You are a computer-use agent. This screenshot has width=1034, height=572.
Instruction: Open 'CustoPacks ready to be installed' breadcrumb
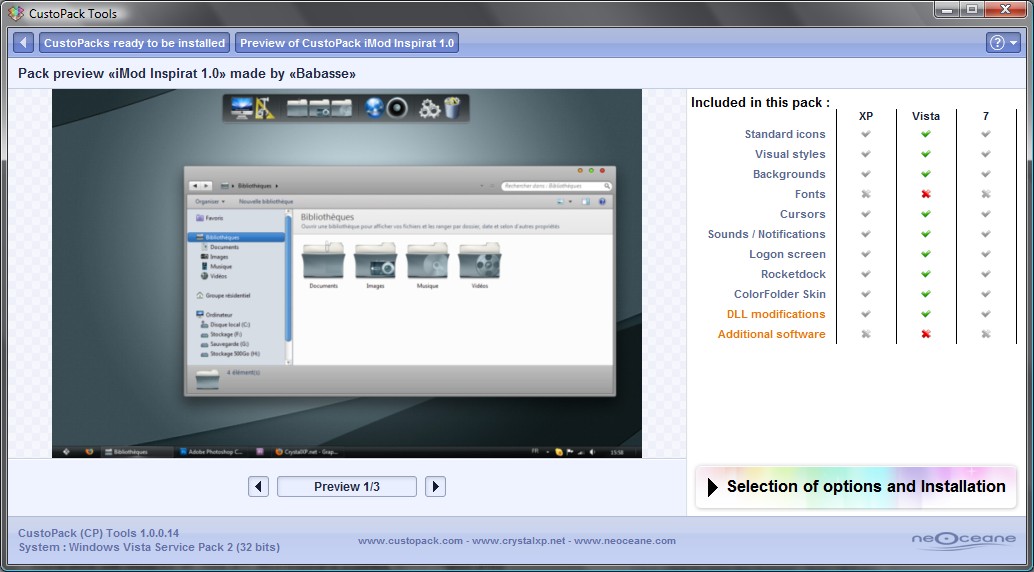tap(135, 43)
